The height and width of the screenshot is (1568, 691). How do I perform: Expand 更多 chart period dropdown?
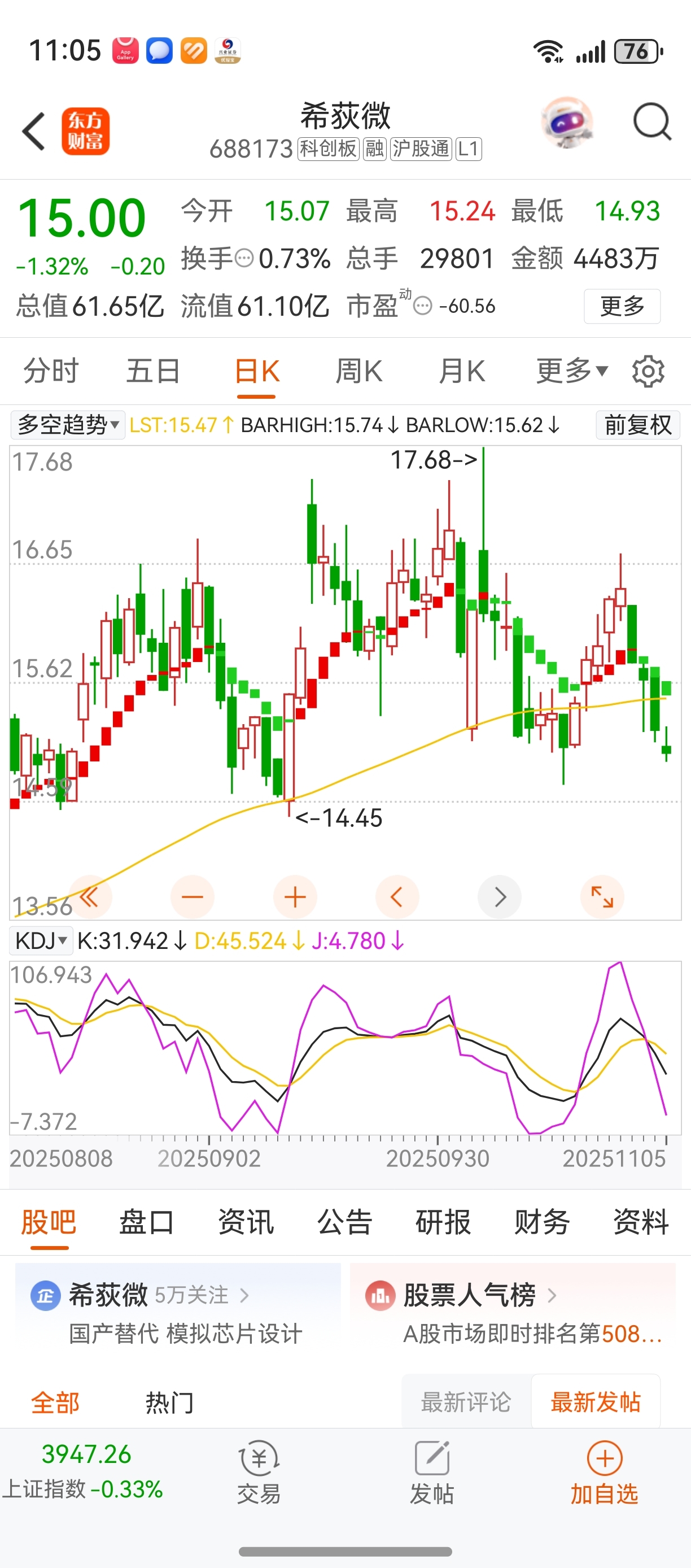[x=572, y=371]
